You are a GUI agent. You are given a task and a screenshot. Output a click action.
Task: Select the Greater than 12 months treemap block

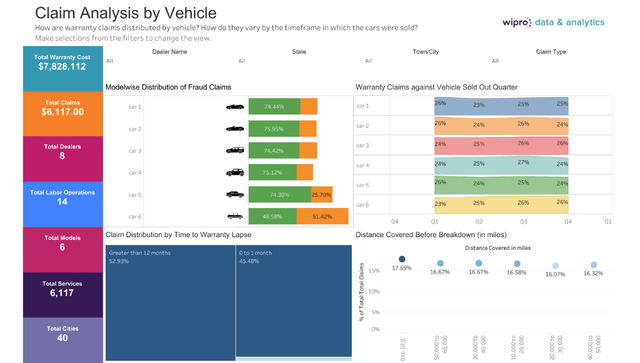(170, 303)
